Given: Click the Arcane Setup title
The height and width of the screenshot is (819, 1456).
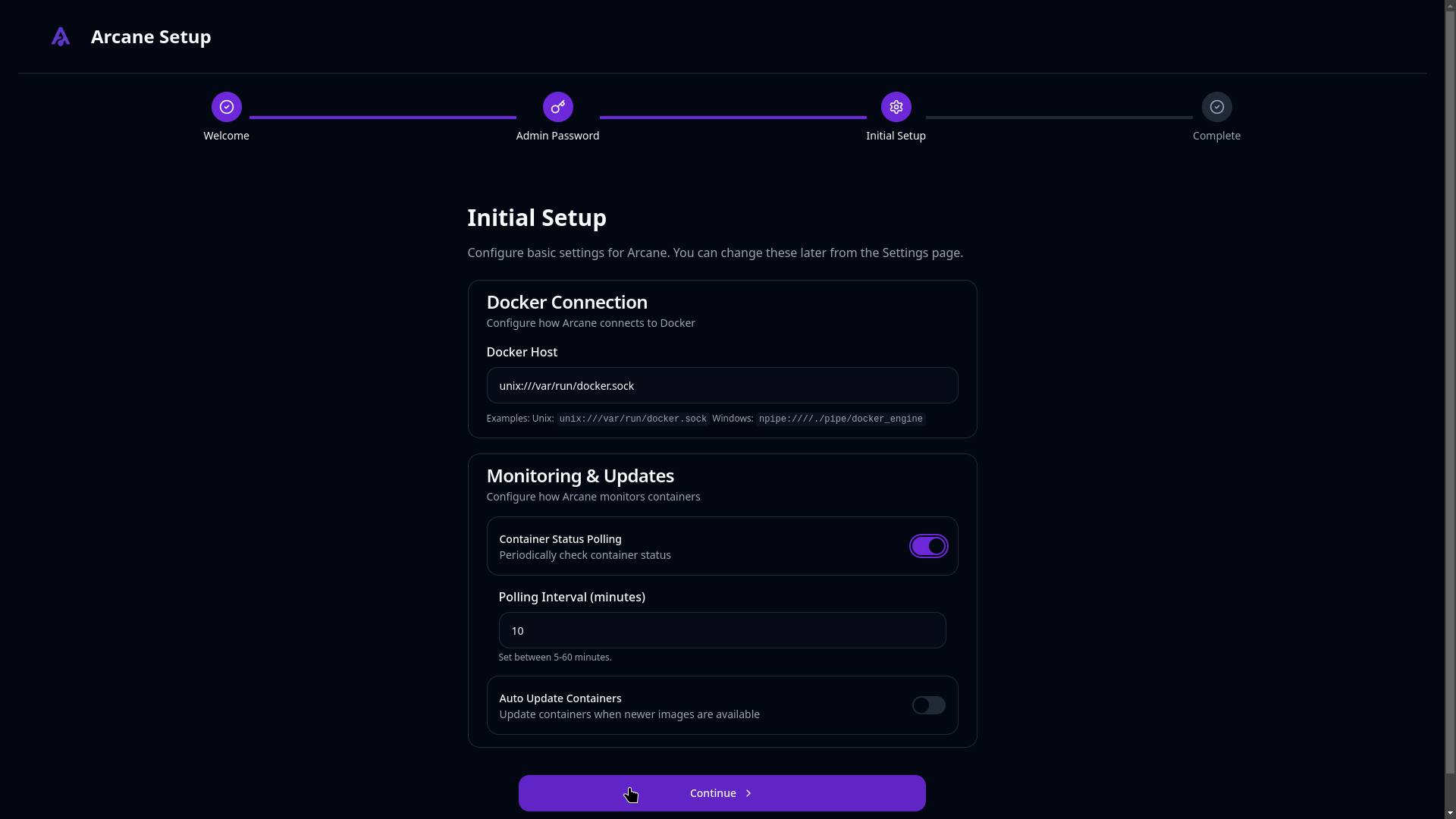Looking at the screenshot, I should tap(151, 36).
